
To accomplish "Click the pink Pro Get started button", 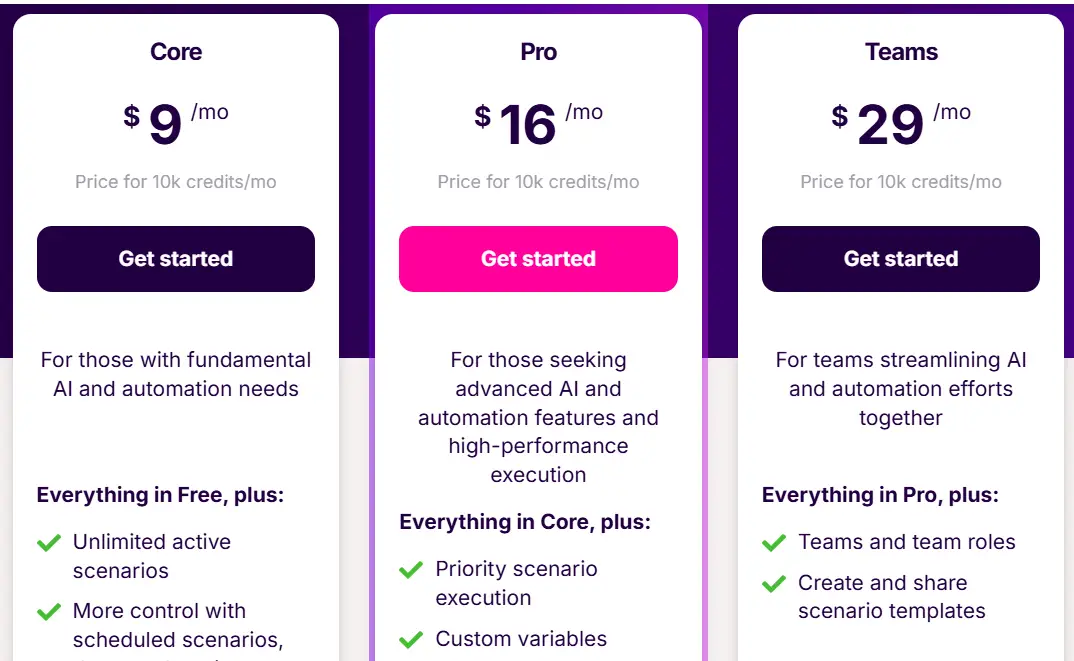I will (x=538, y=259).
